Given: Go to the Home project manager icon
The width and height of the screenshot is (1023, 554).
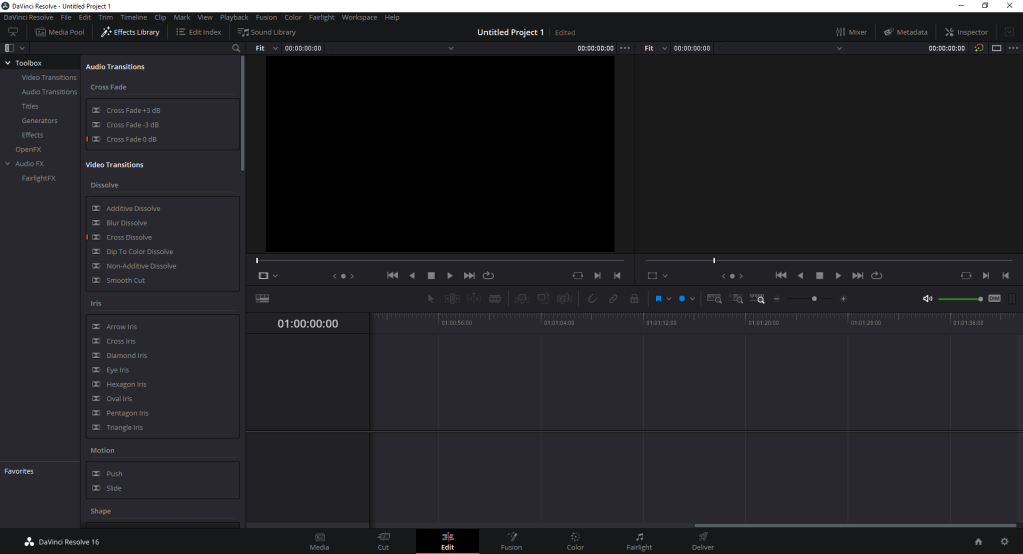Looking at the screenshot, I should [x=978, y=542].
